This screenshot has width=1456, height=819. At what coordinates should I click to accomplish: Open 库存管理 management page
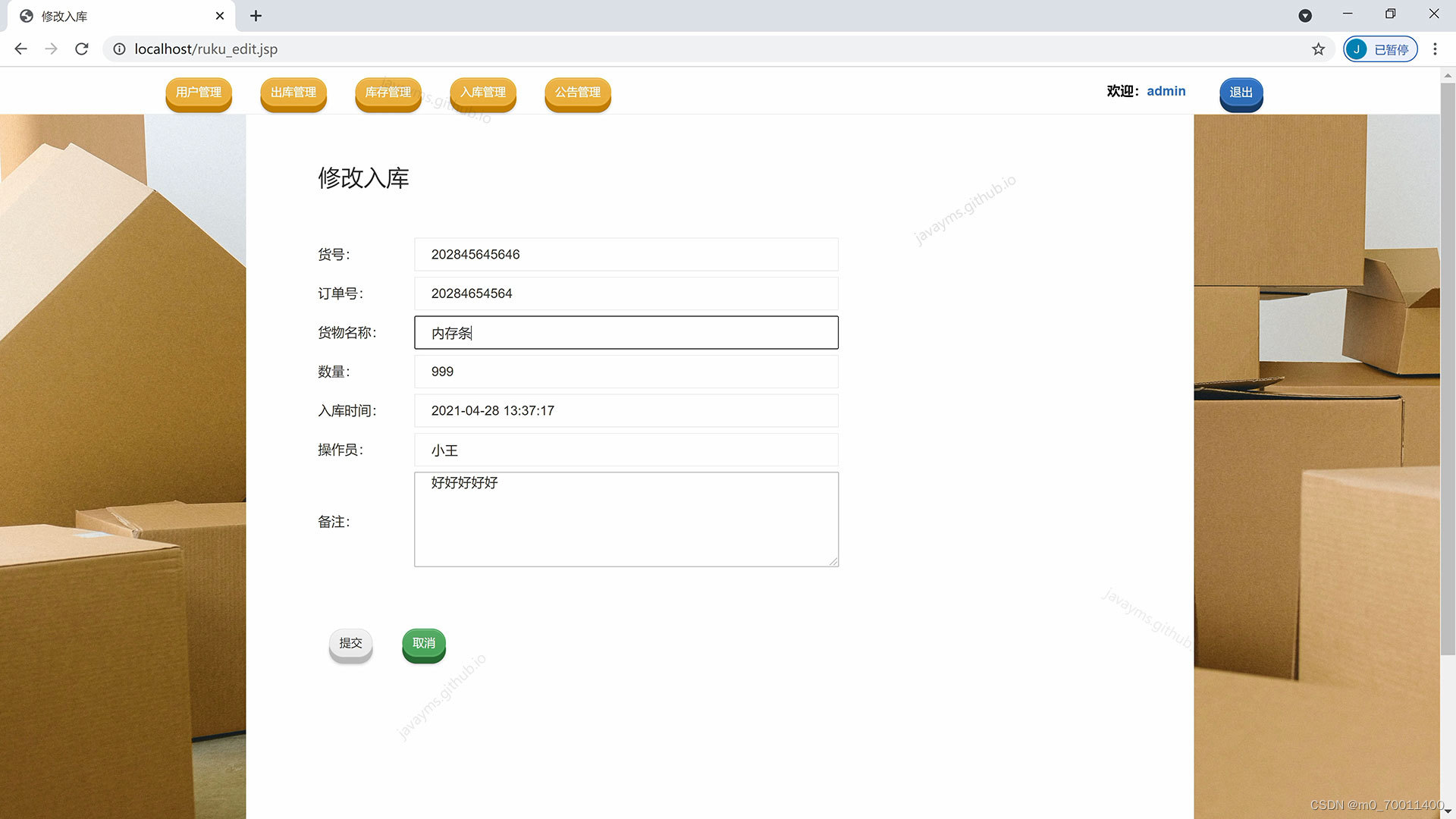pos(388,93)
